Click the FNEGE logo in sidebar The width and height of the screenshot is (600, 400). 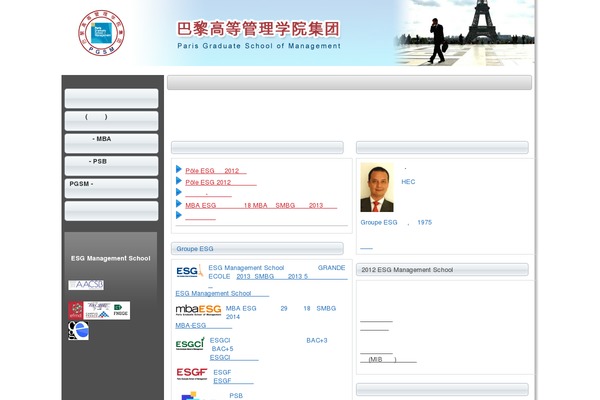pyautogui.click(x=120, y=311)
